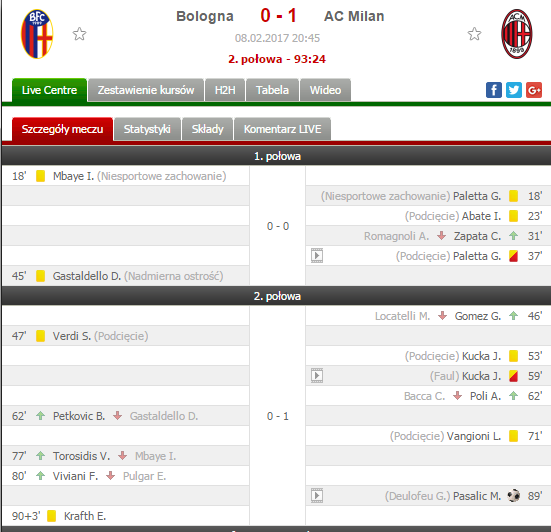Play video of Kucka's 59' red card
The width and height of the screenshot is (551, 532).
(317, 376)
